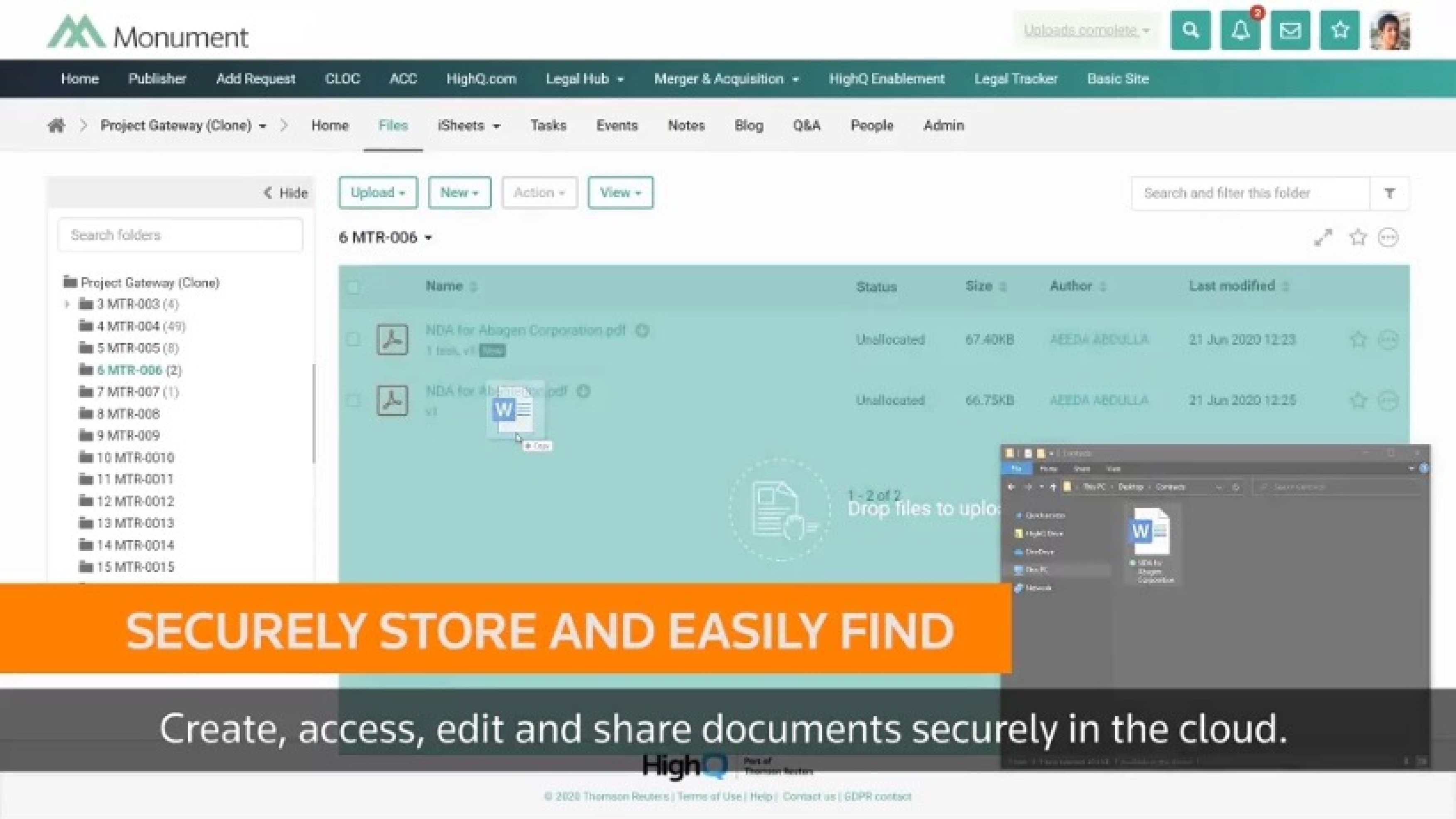Click the home breadcrumb icon

(x=56, y=125)
